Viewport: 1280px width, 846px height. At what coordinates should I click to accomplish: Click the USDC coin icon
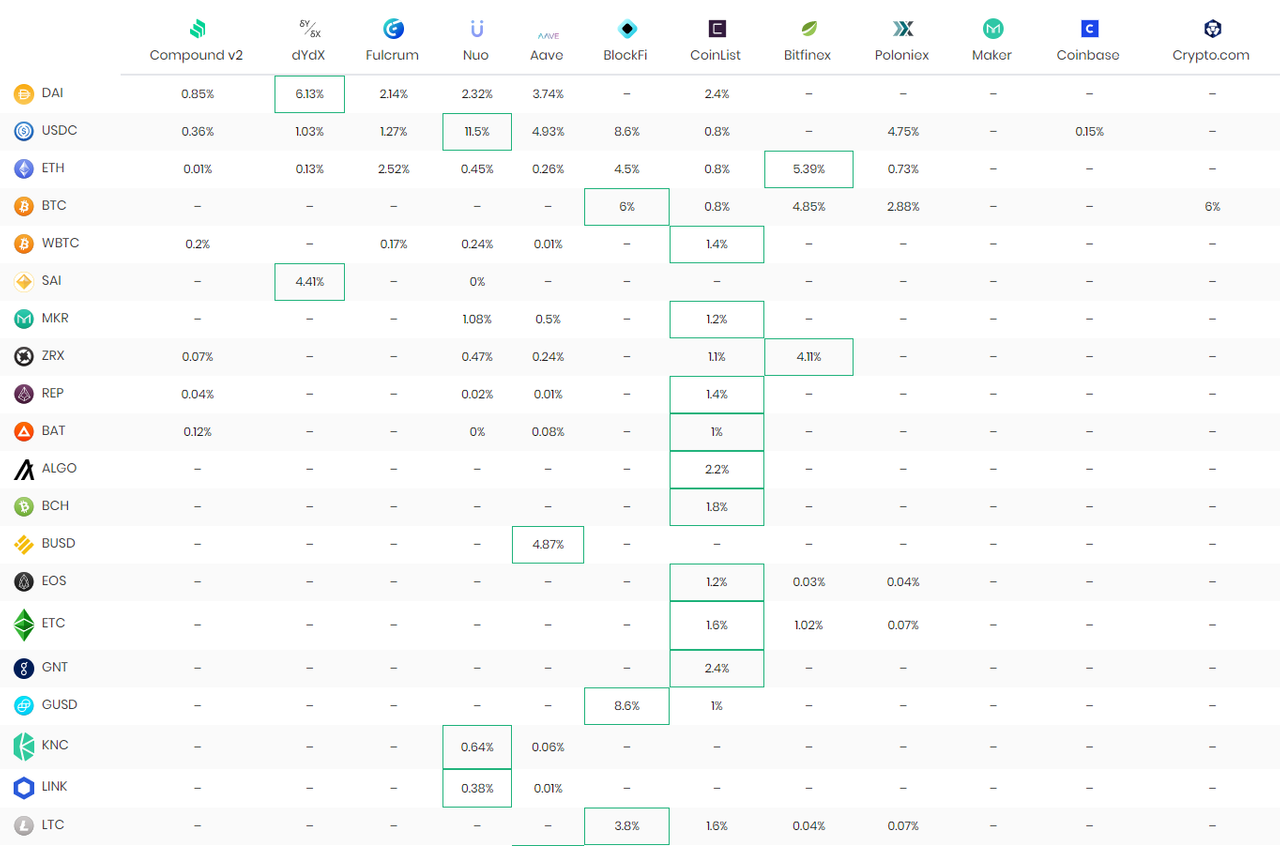coord(24,131)
